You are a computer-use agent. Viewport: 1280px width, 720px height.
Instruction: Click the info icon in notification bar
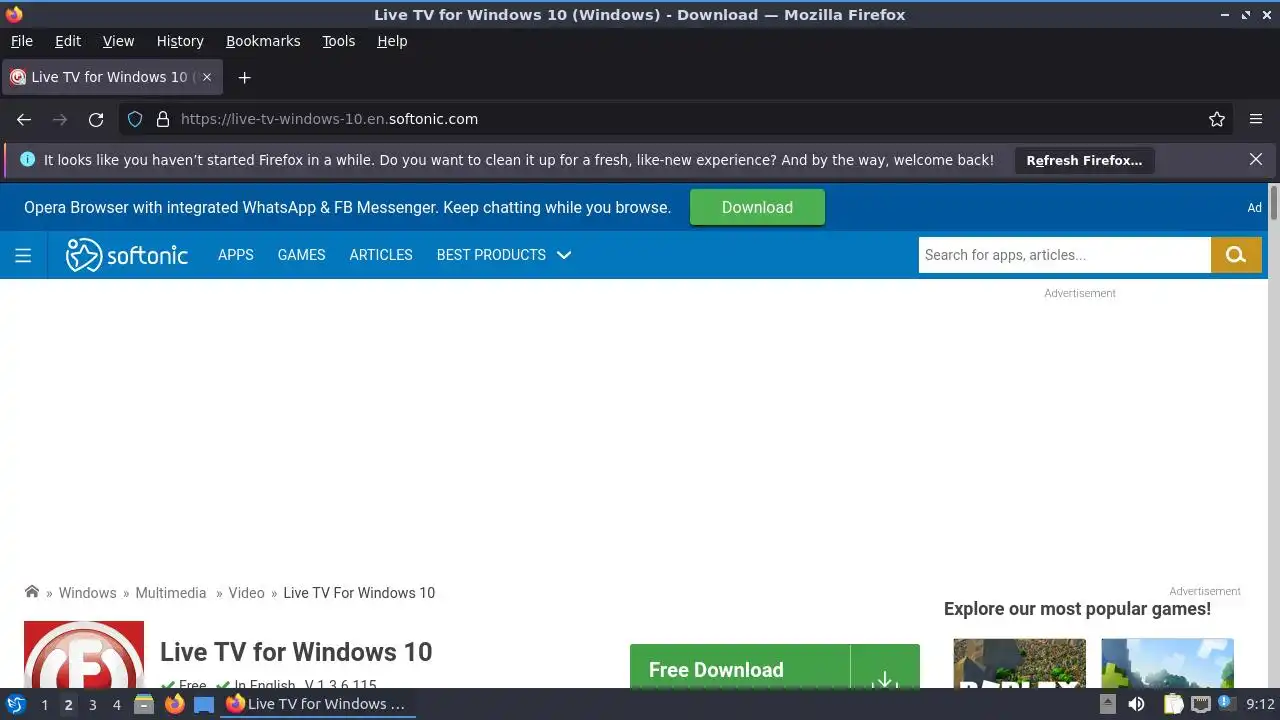click(x=27, y=159)
